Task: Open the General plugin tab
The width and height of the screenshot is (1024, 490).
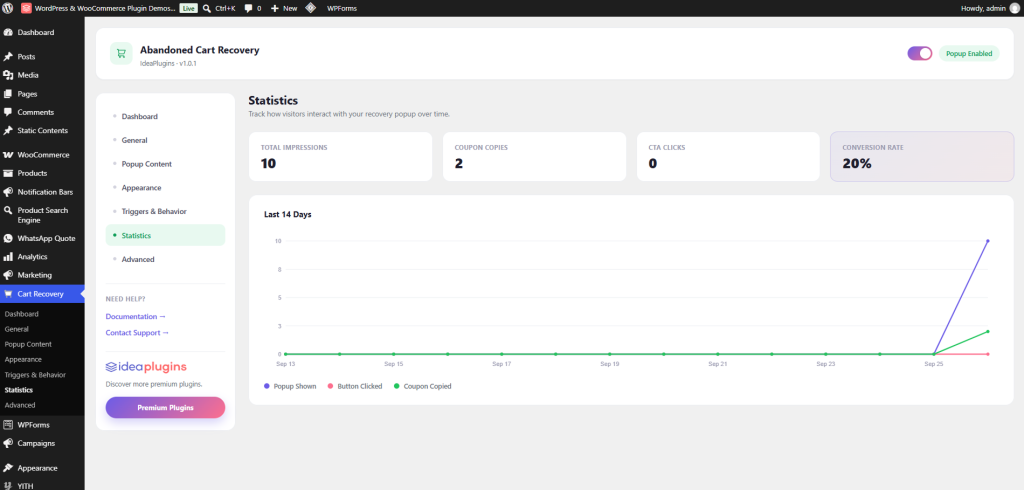Action: pyautogui.click(x=165, y=140)
